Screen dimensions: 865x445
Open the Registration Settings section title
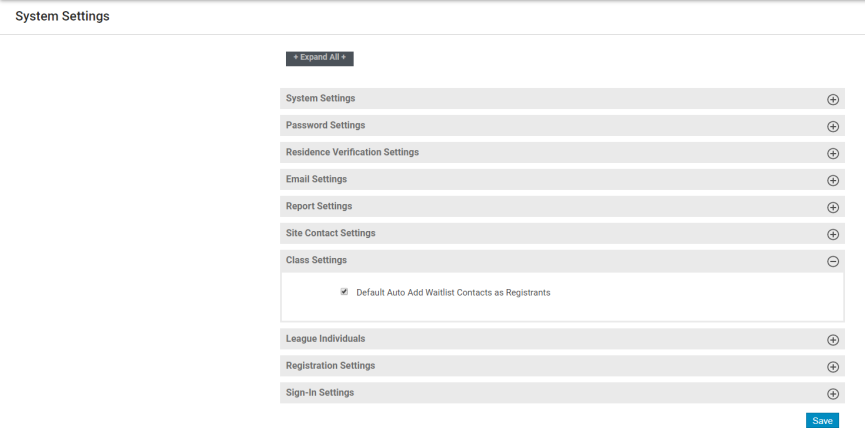tap(330, 366)
